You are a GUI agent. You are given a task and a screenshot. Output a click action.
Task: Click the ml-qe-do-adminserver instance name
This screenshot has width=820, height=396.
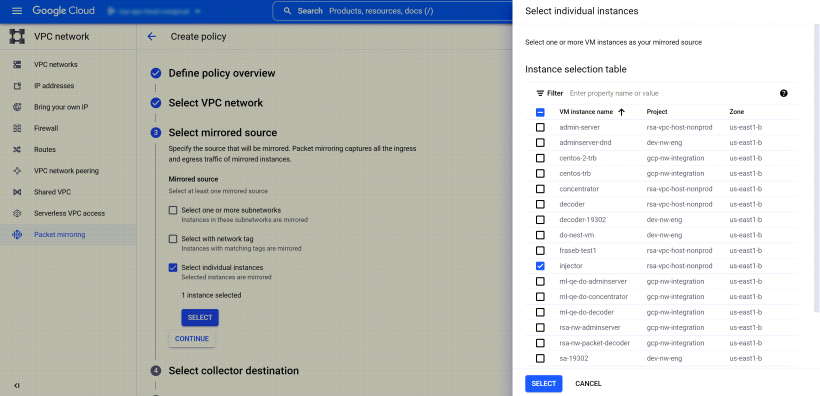(593, 281)
